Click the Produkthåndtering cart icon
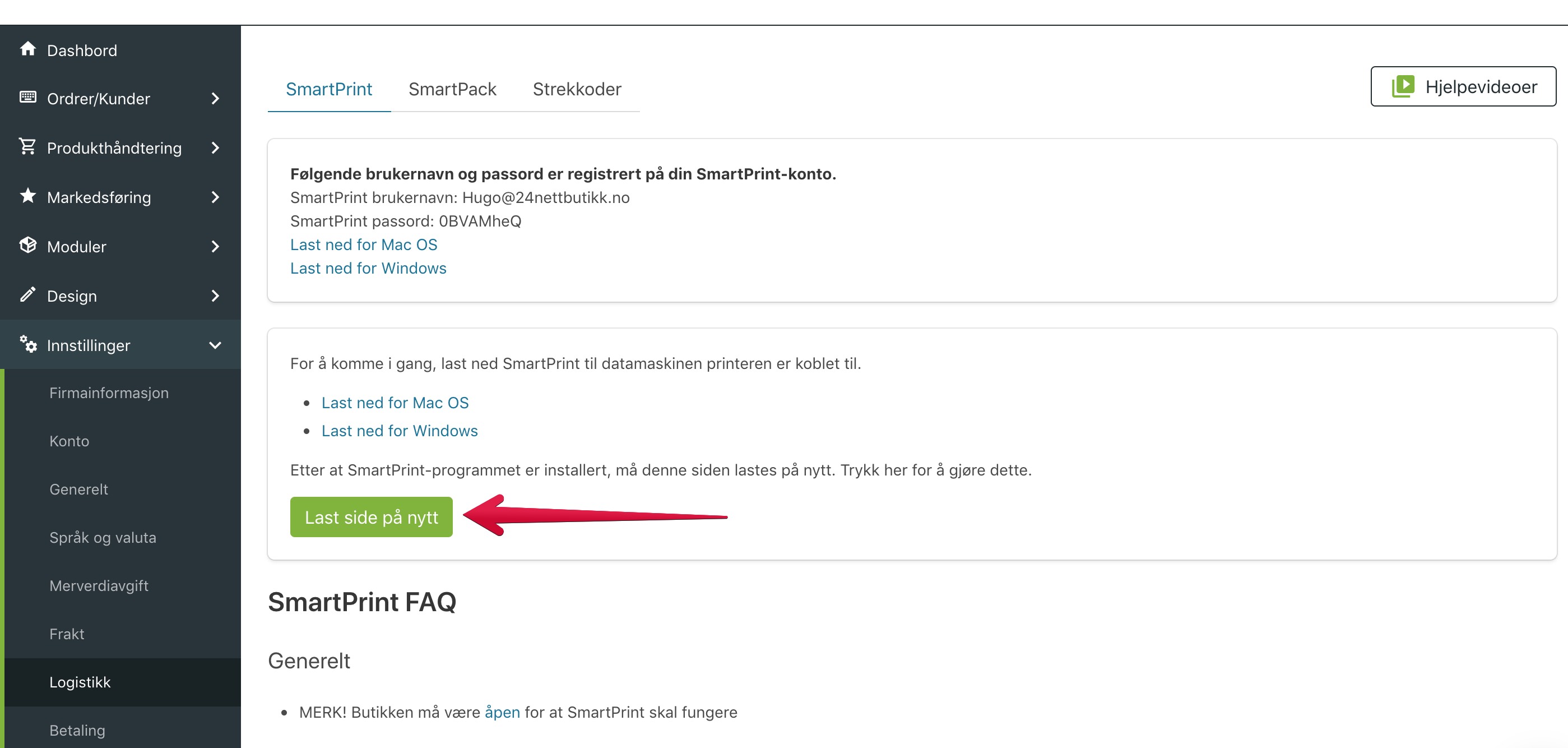Screen dimensions: 1568x748 pos(27,146)
